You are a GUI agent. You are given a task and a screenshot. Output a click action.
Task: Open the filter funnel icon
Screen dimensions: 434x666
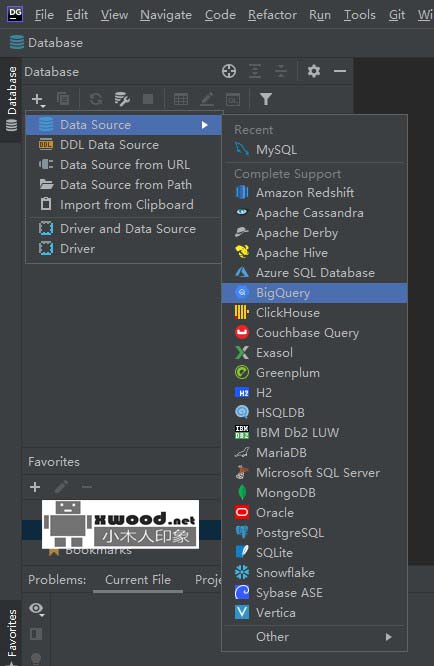click(266, 99)
